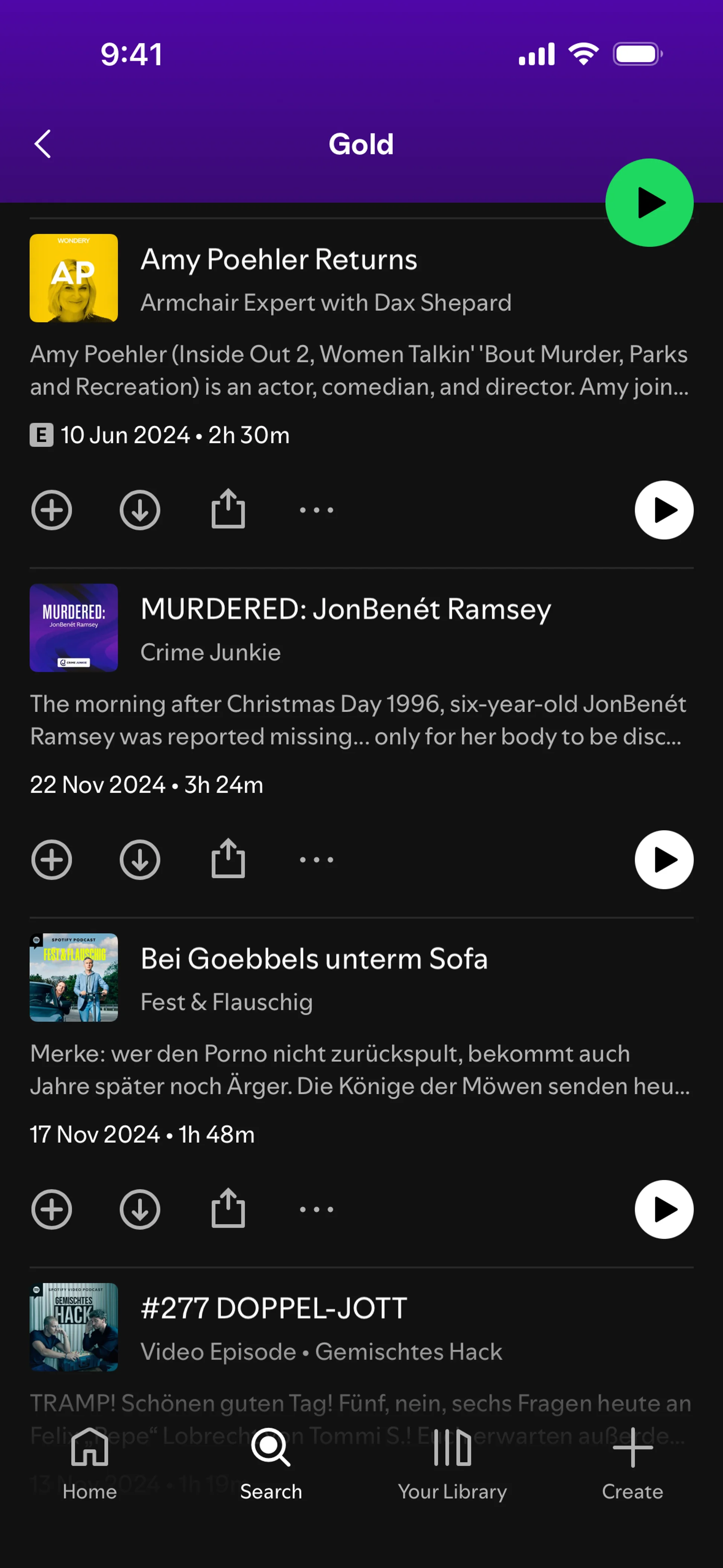Open more options for Bei Goebbels unterm Sofa
Viewport: 723px width, 1568px height.
click(x=316, y=1209)
